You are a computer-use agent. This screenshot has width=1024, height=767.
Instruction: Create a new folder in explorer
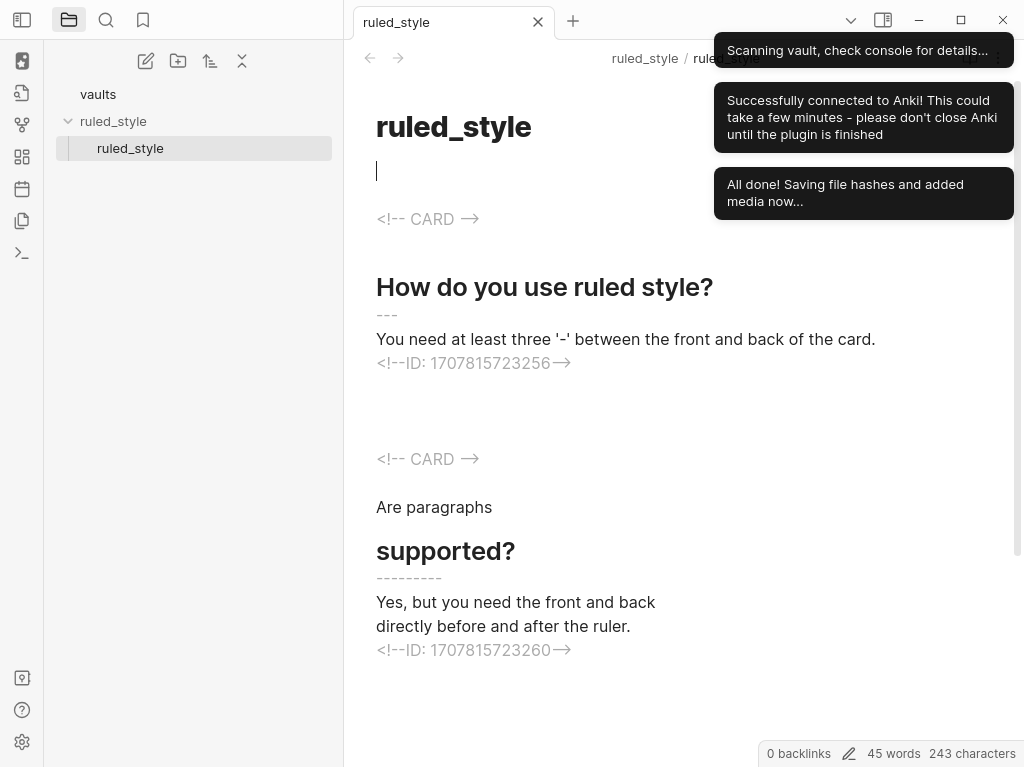[x=178, y=61]
